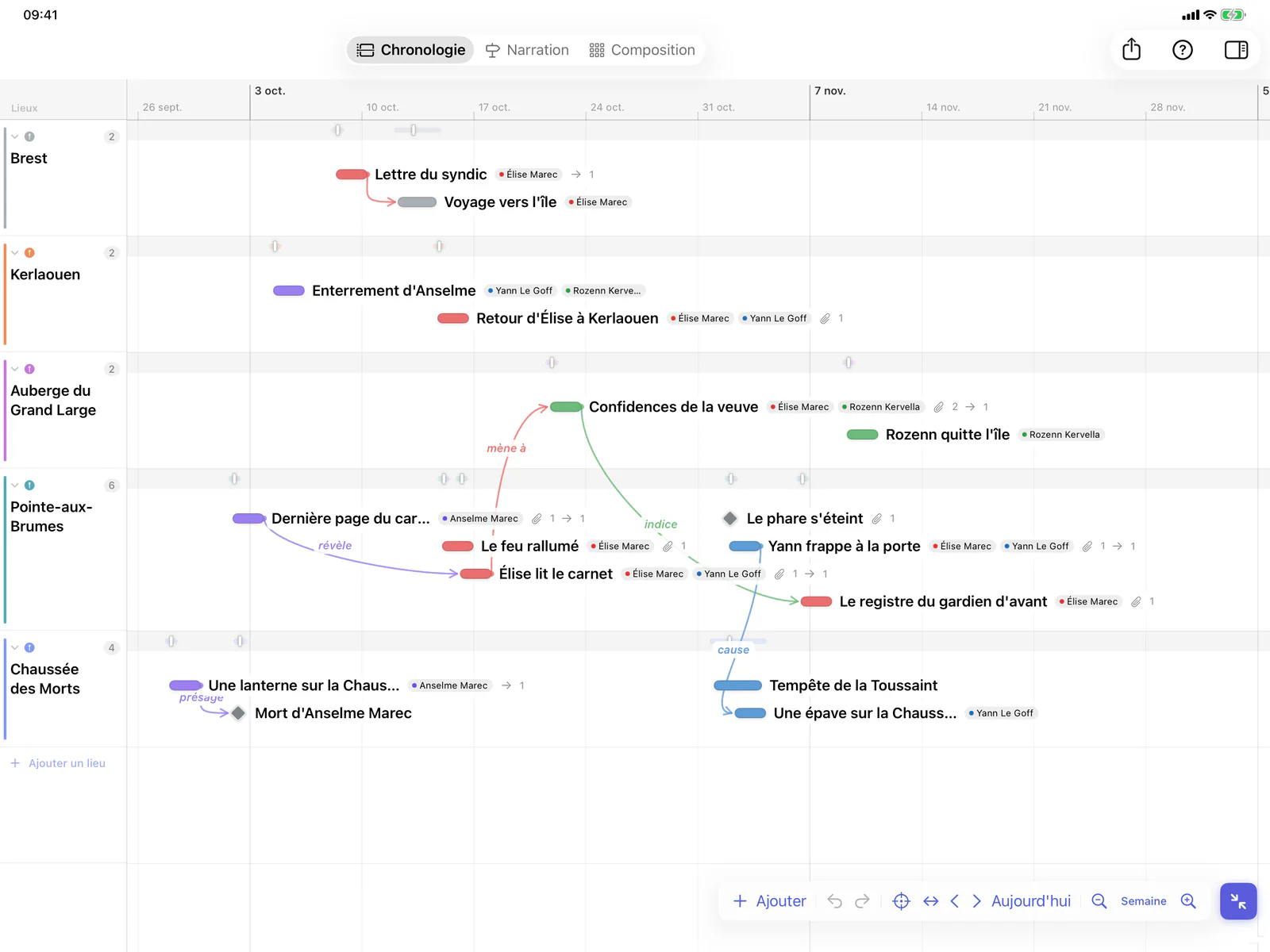Viewport: 1270px width, 952px height.
Task: Click the Aujourd'hui button
Action: 1030,901
